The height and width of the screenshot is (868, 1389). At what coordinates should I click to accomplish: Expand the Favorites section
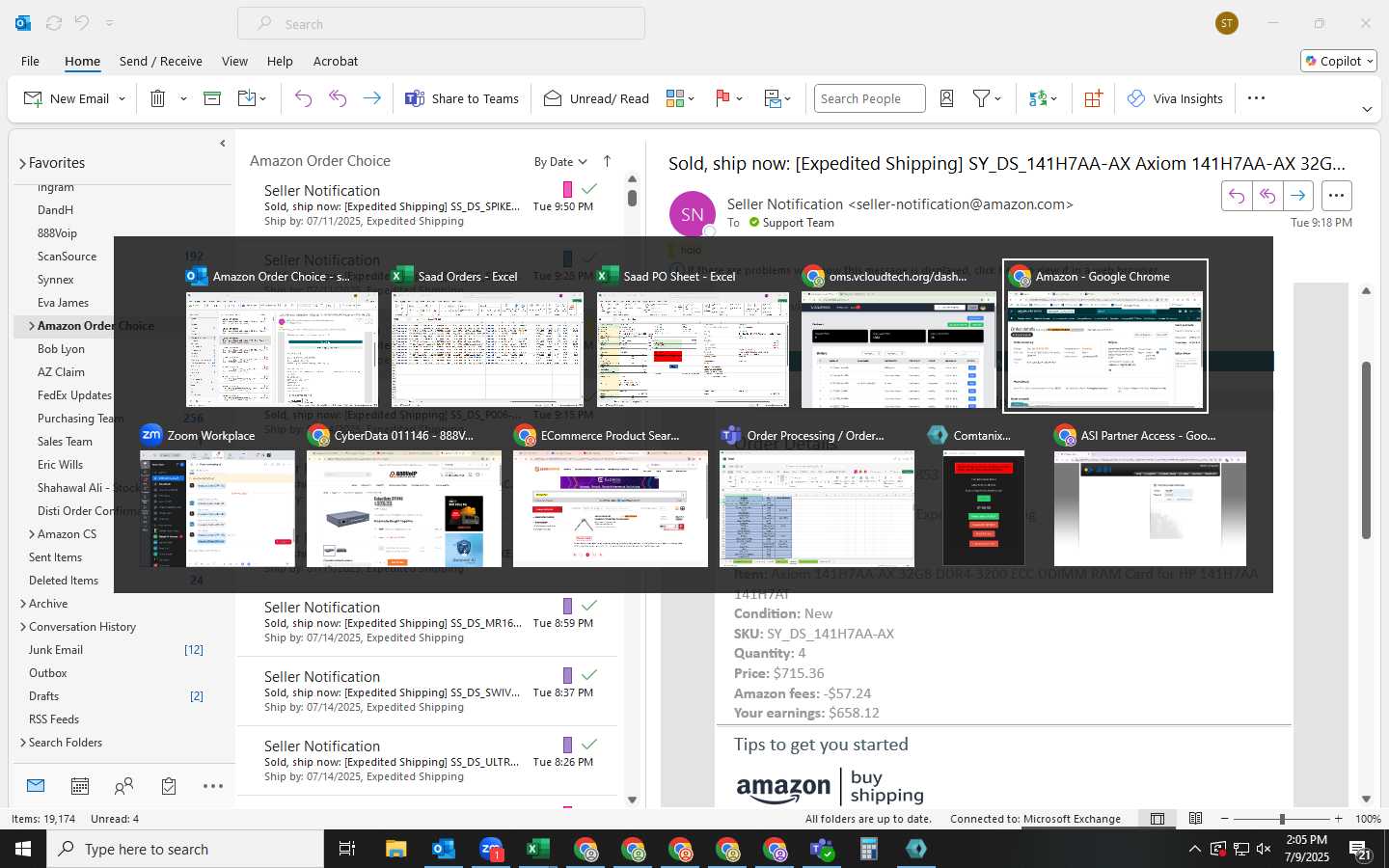[22, 164]
